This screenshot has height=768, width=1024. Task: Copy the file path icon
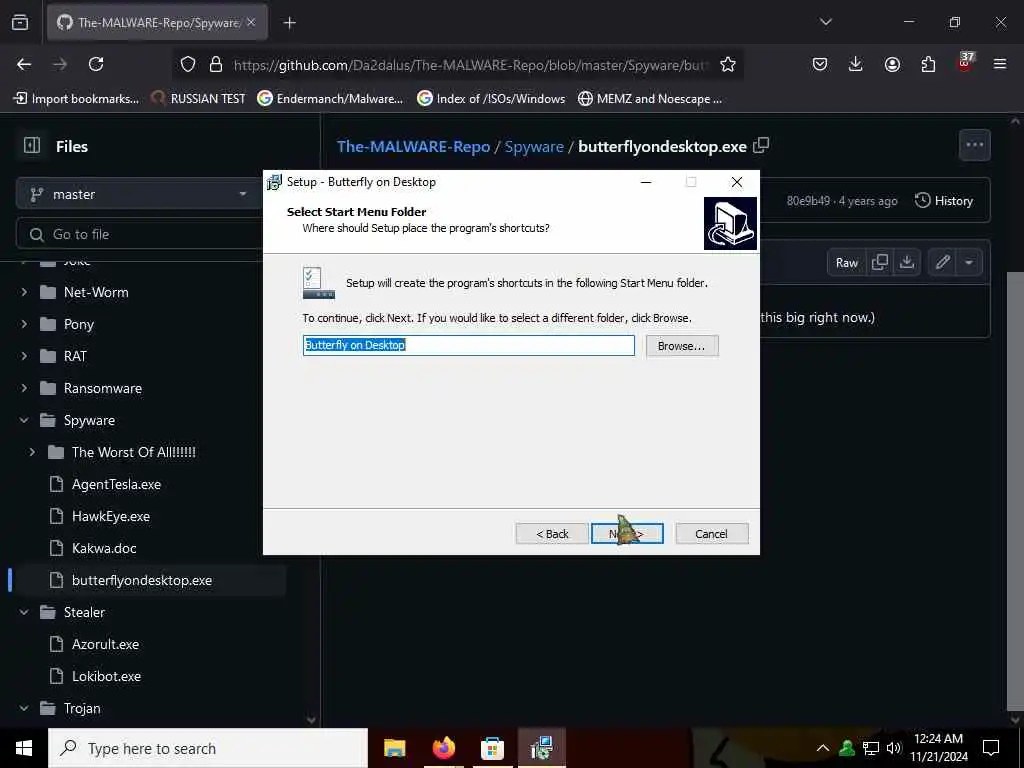tap(761, 145)
